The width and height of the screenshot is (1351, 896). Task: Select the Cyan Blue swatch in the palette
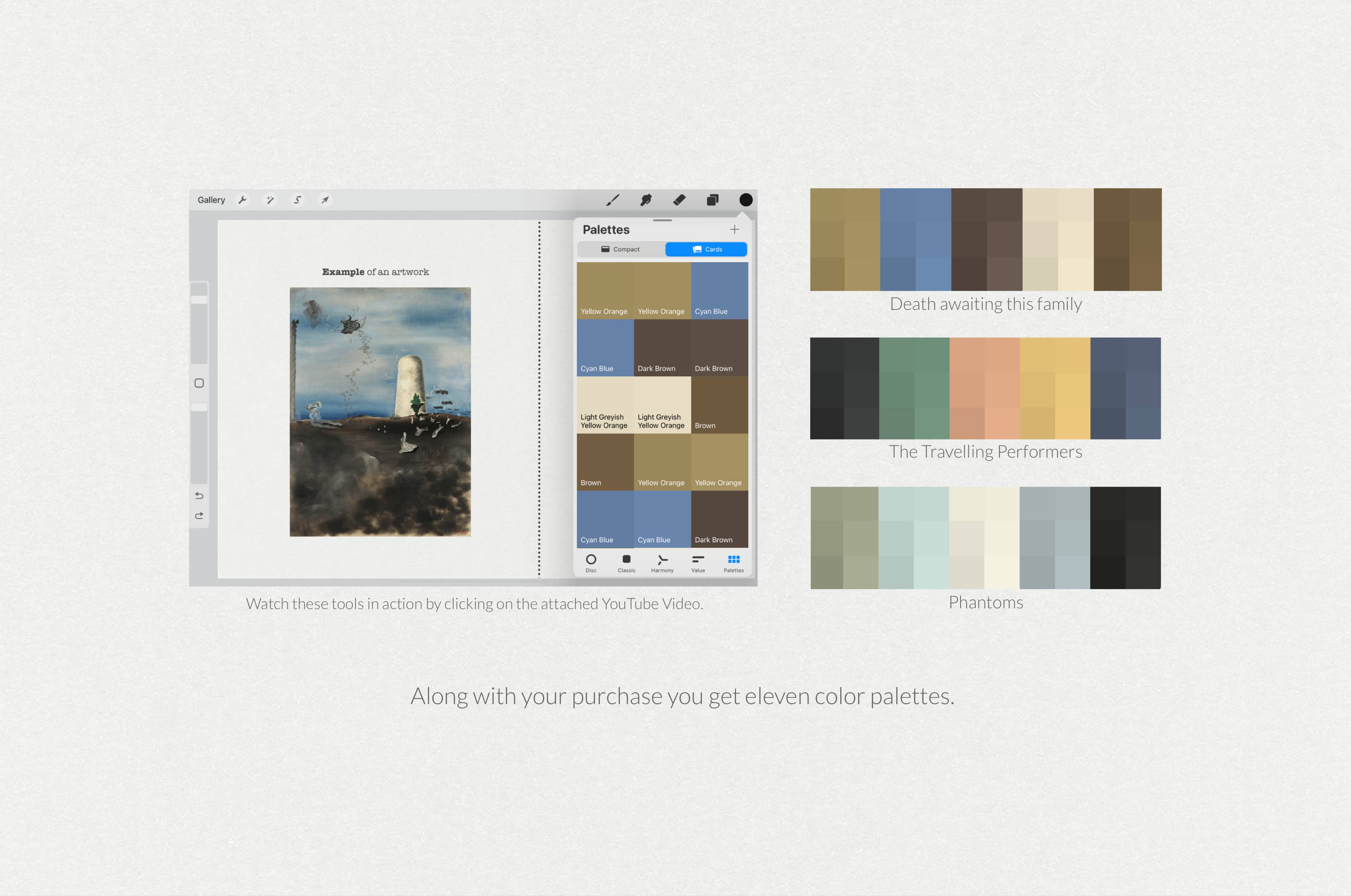719,288
